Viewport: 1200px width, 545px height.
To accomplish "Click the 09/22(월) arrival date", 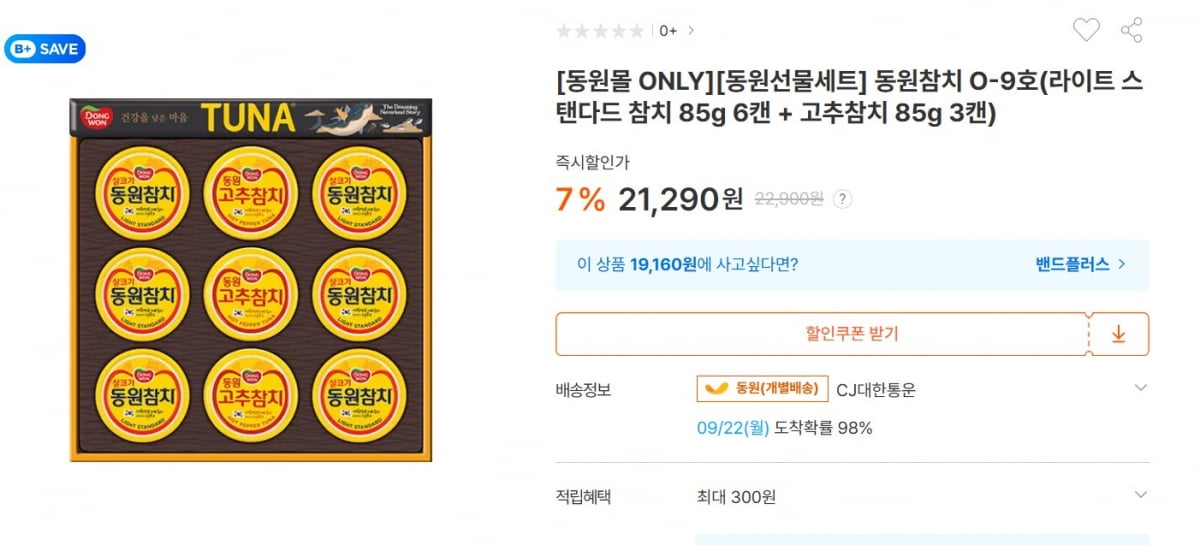I will (733, 428).
